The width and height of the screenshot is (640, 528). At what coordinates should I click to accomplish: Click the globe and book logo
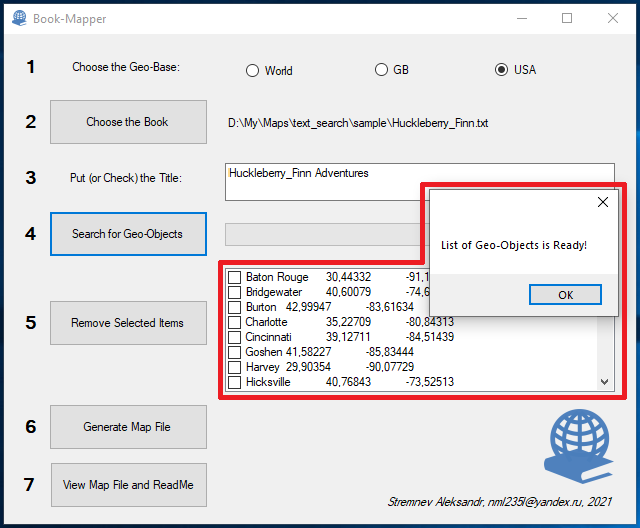click(578, 446)
